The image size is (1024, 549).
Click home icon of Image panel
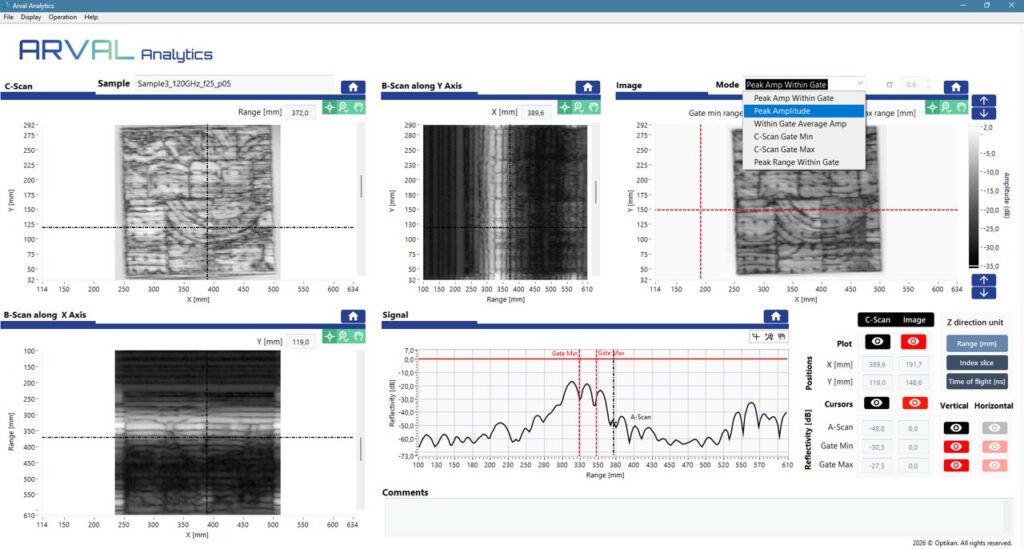[x=955, y=87]
